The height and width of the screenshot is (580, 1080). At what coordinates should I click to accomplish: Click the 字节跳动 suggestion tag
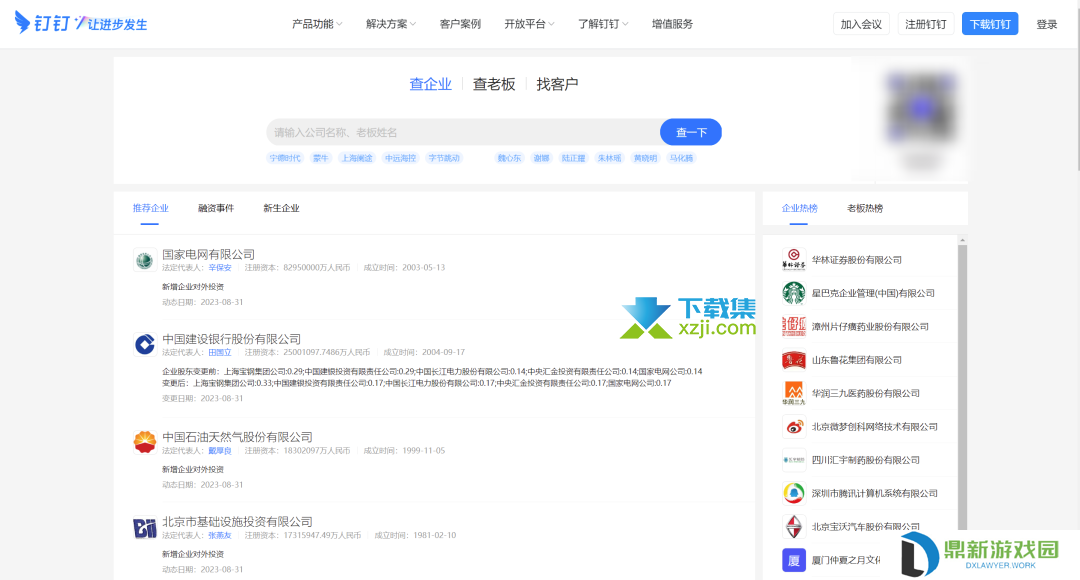[444, 158]
